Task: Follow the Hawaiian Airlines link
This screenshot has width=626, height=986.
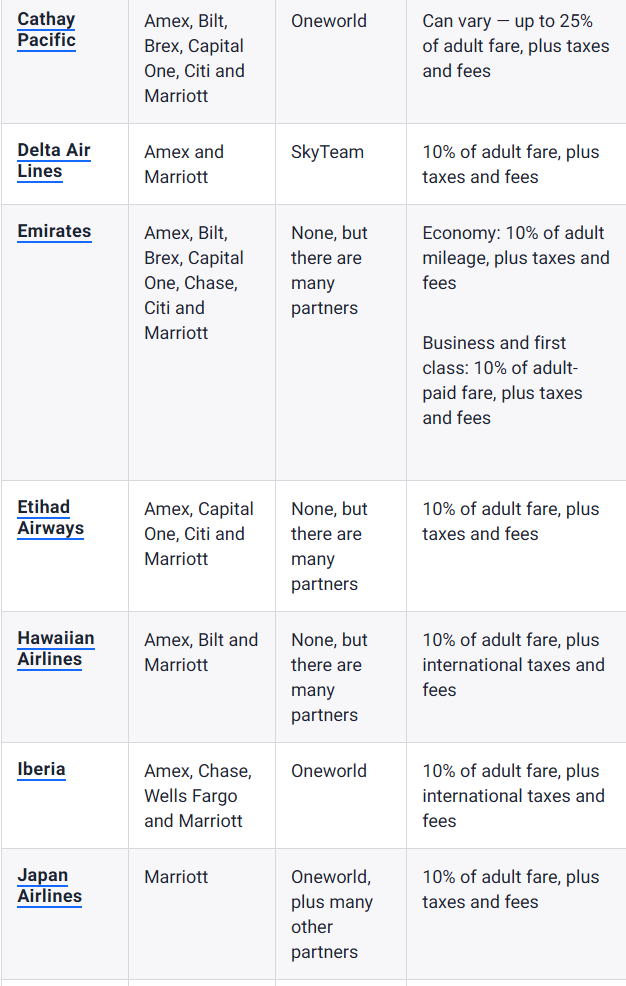Action: (x=56, y=649)
